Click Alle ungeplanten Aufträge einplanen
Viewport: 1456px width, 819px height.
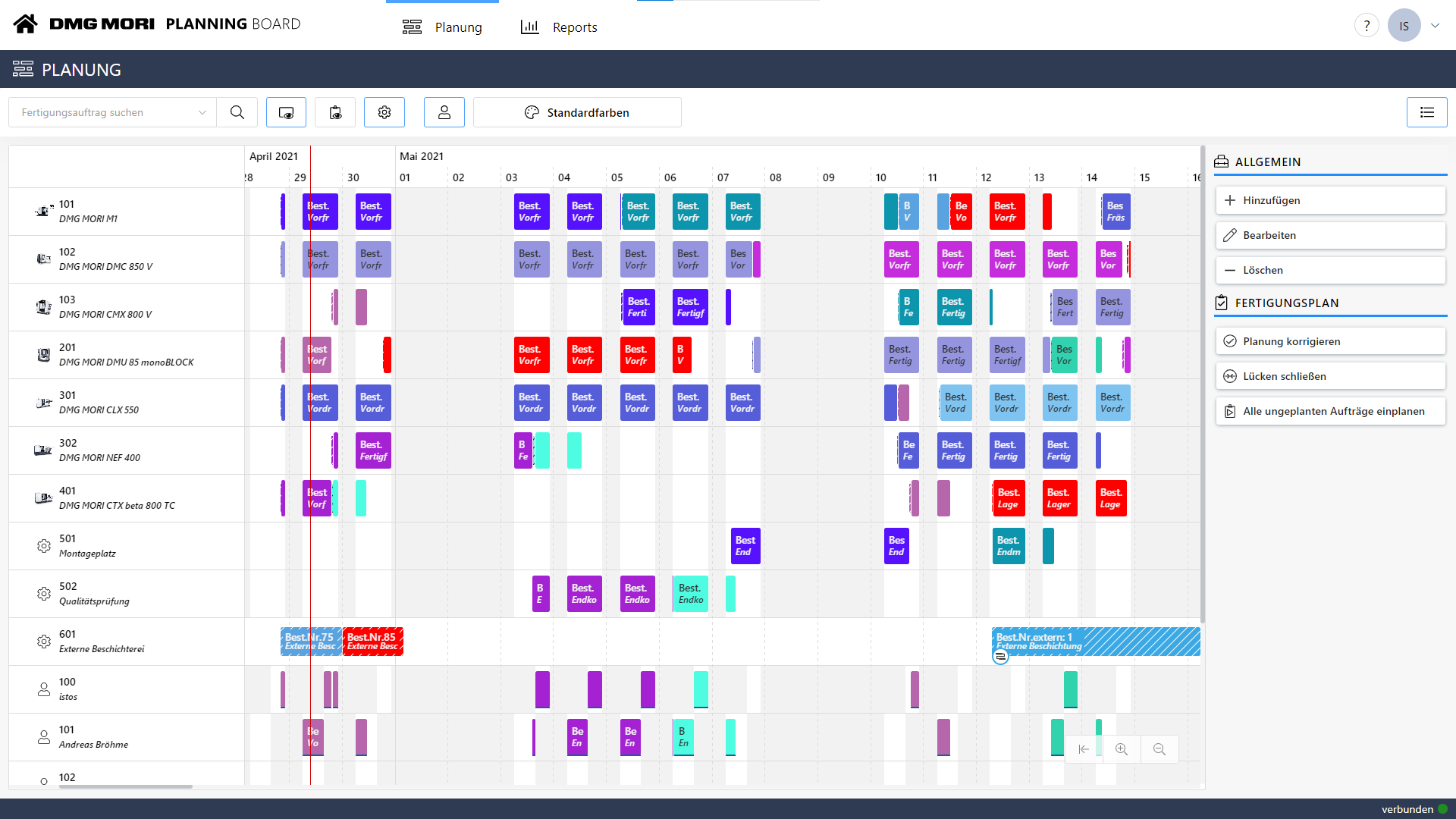pos(1330,411)
